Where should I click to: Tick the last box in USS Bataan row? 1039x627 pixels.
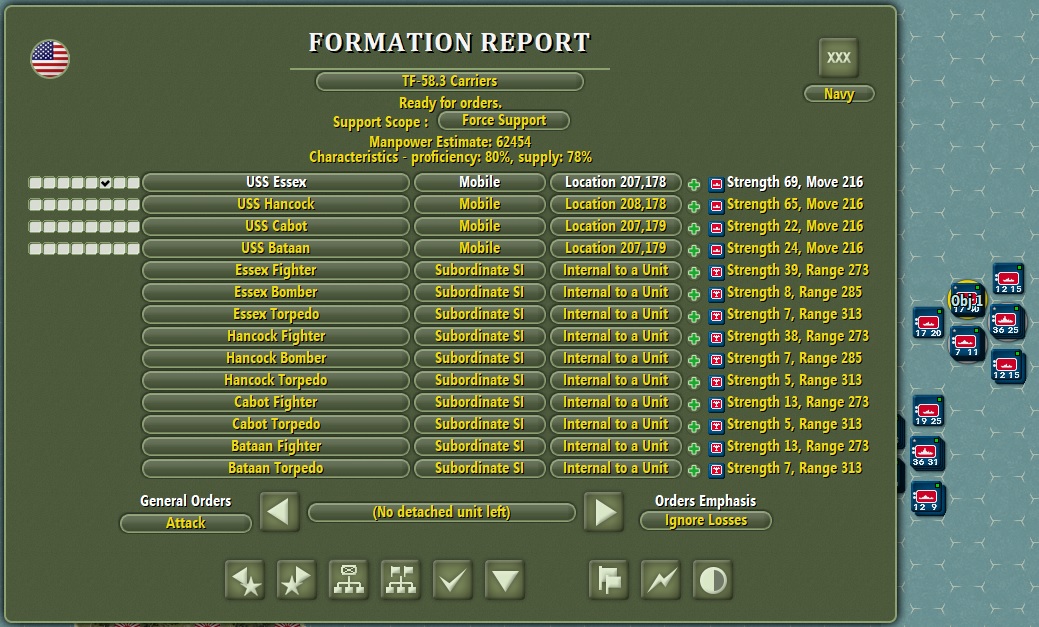[133, 249]
